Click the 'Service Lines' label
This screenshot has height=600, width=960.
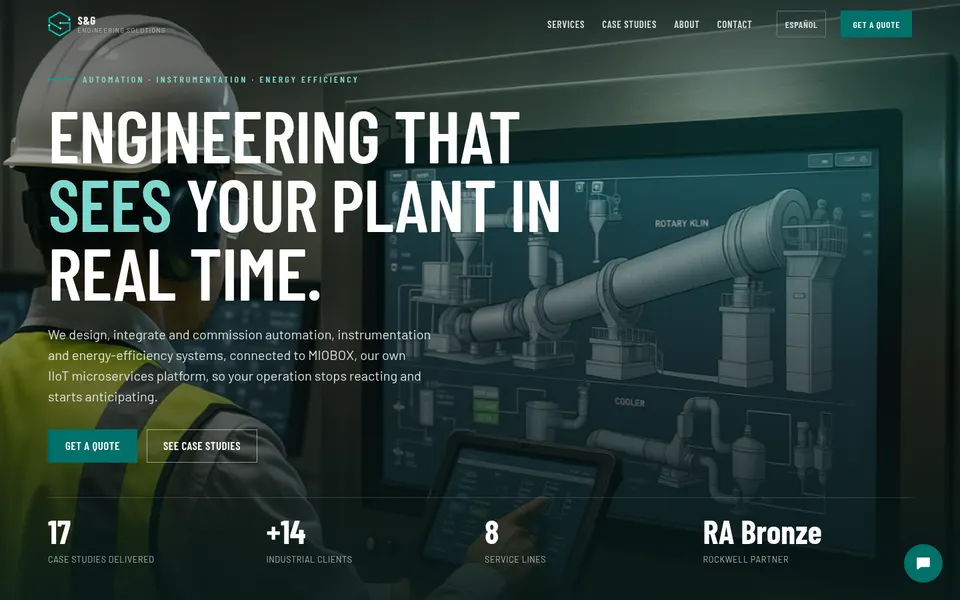point(515,560)
